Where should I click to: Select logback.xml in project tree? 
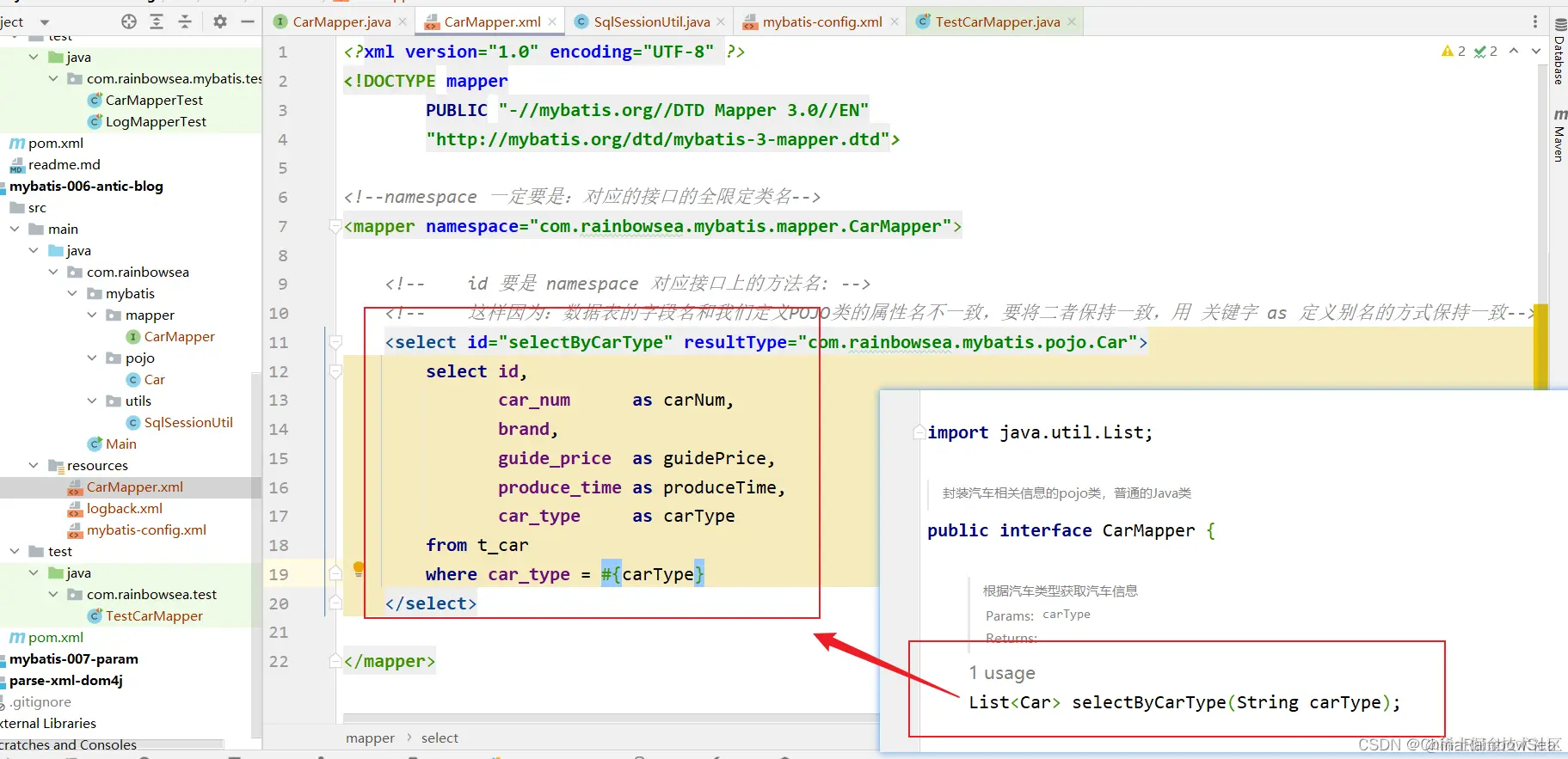(x=125, y=508)
